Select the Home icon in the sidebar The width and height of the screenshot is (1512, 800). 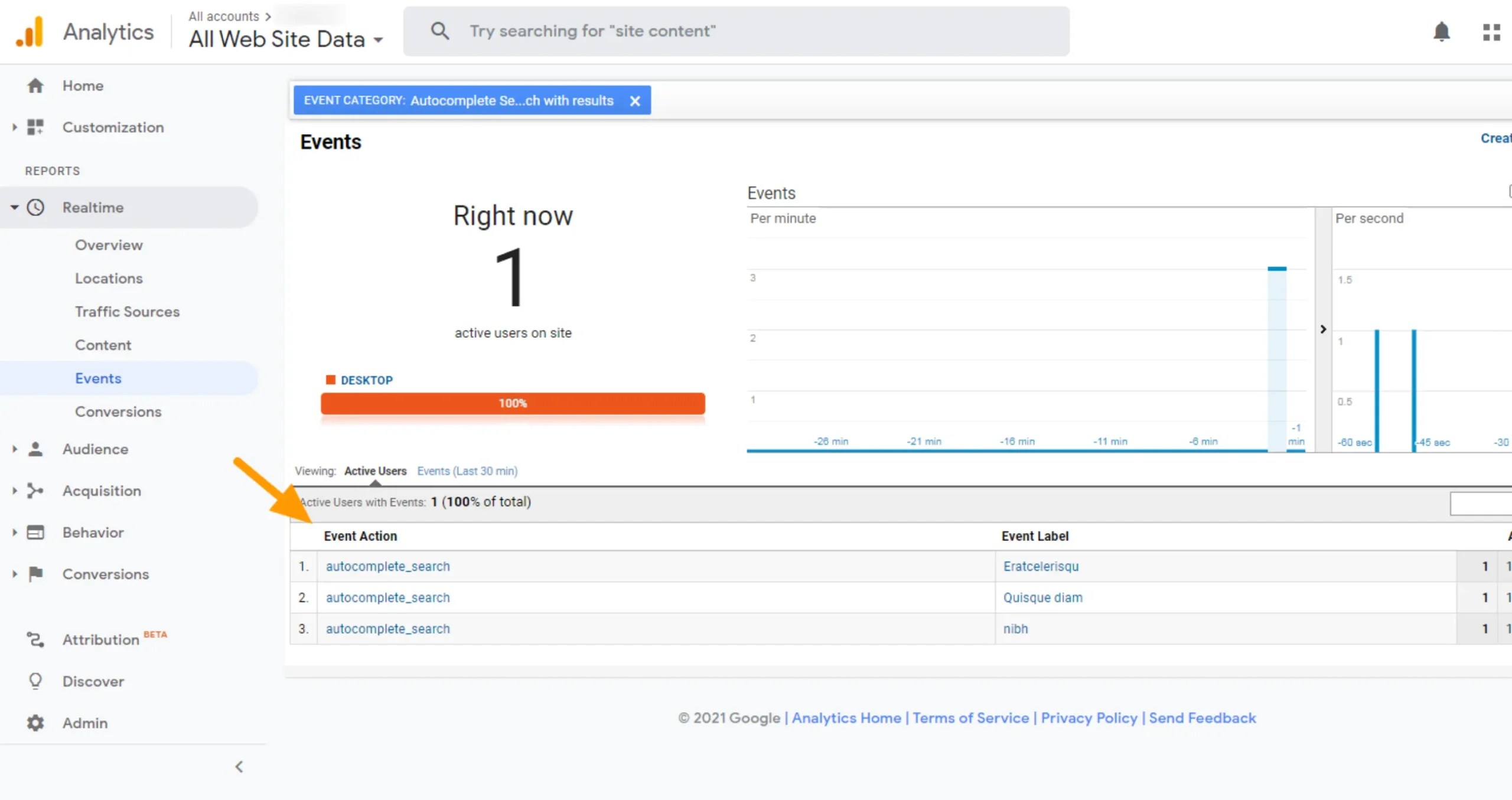coord(35,86)
